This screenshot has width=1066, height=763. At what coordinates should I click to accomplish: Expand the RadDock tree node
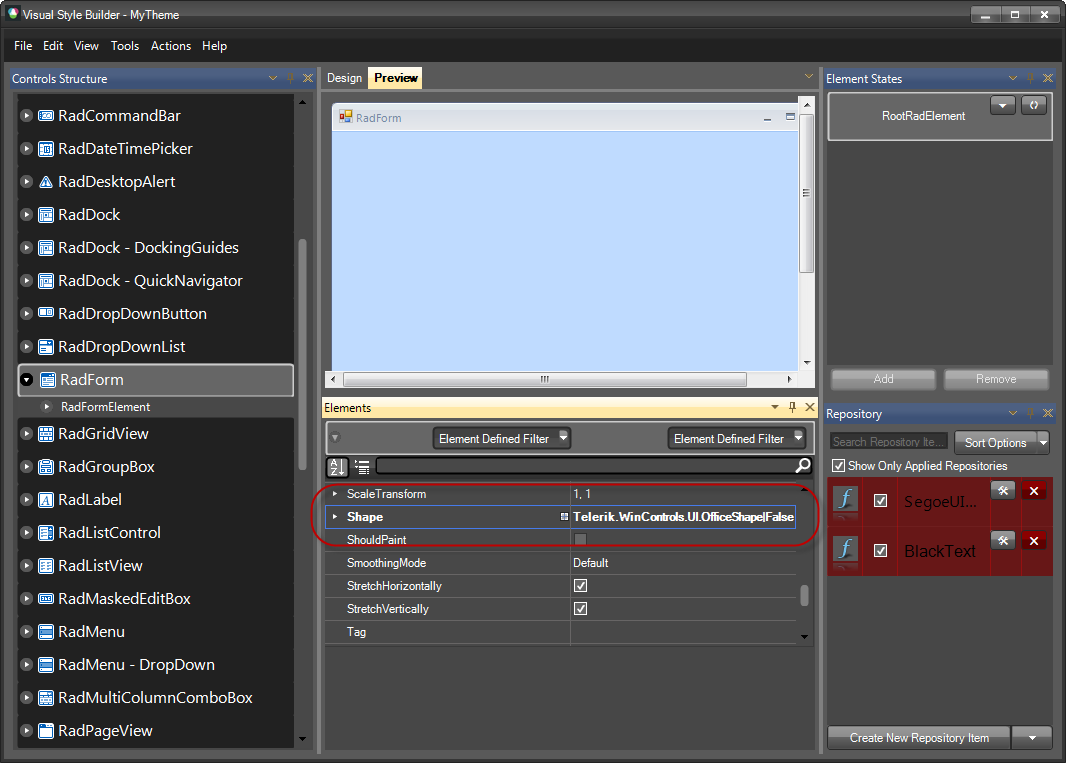tap(27, 215)
